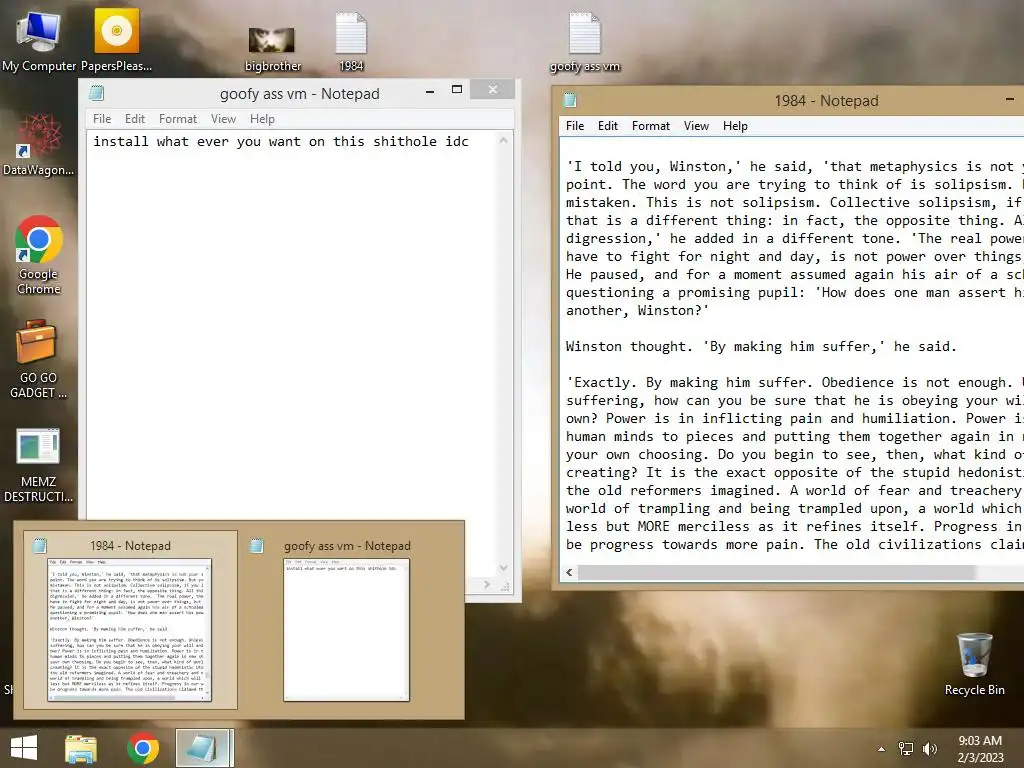The image size is (1024, 768).
Task: Click the goofy ass vm Notepad title bar
Action: [299, 93]
